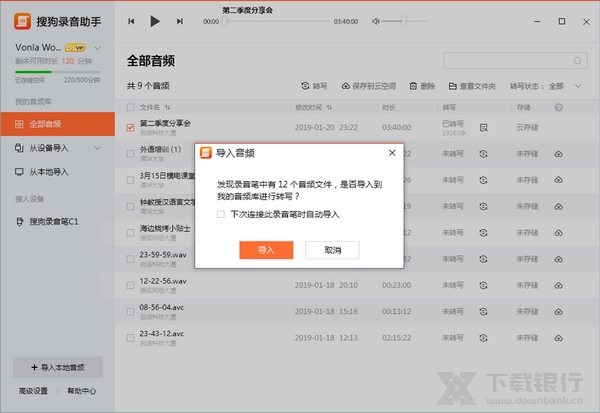
Task: Uncheck the 第二季度分享会 file checkbox
Action: 130,128
